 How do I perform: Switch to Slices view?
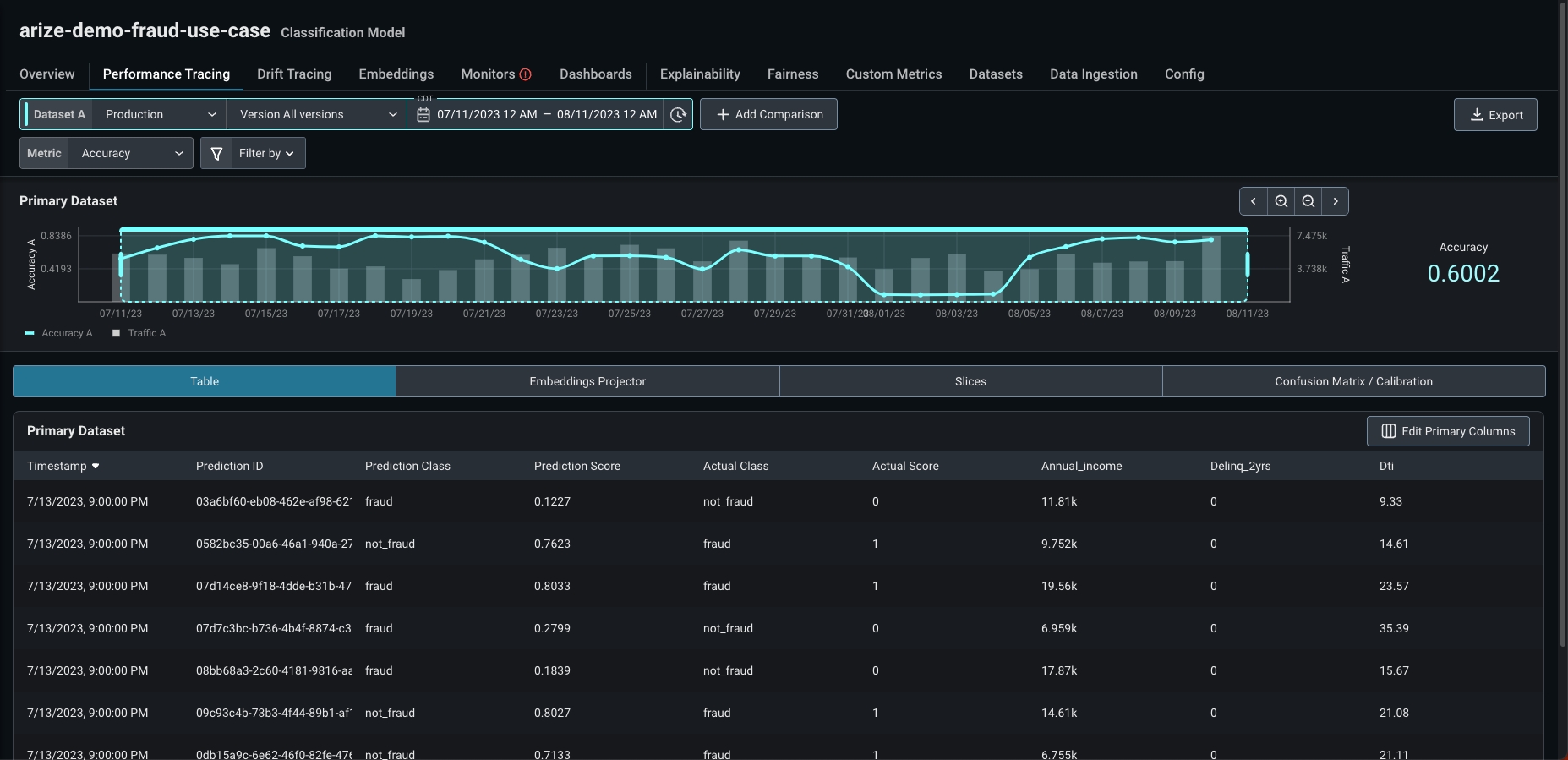click(970, 381)
